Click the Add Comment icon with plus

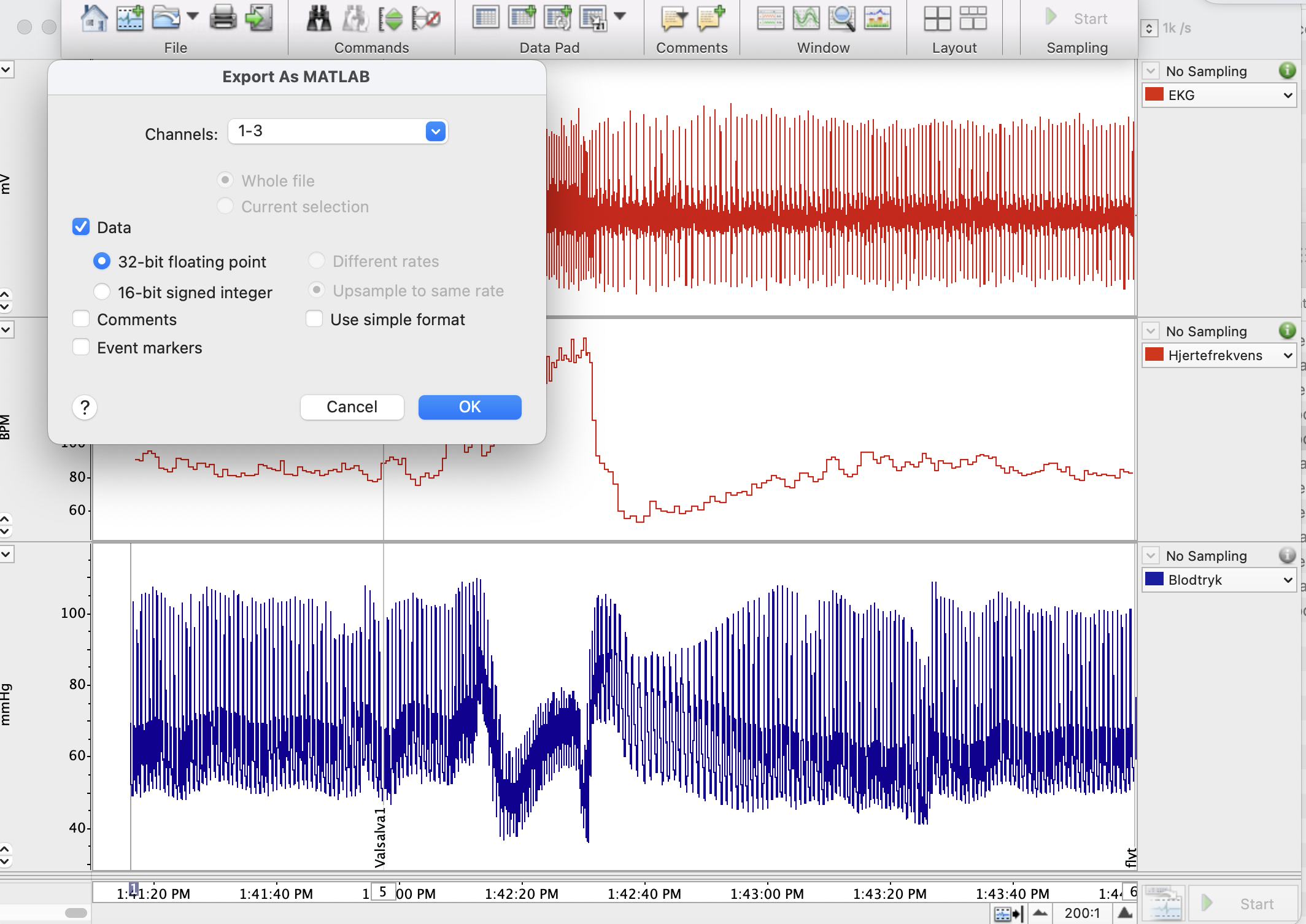(x=711, y=18)
